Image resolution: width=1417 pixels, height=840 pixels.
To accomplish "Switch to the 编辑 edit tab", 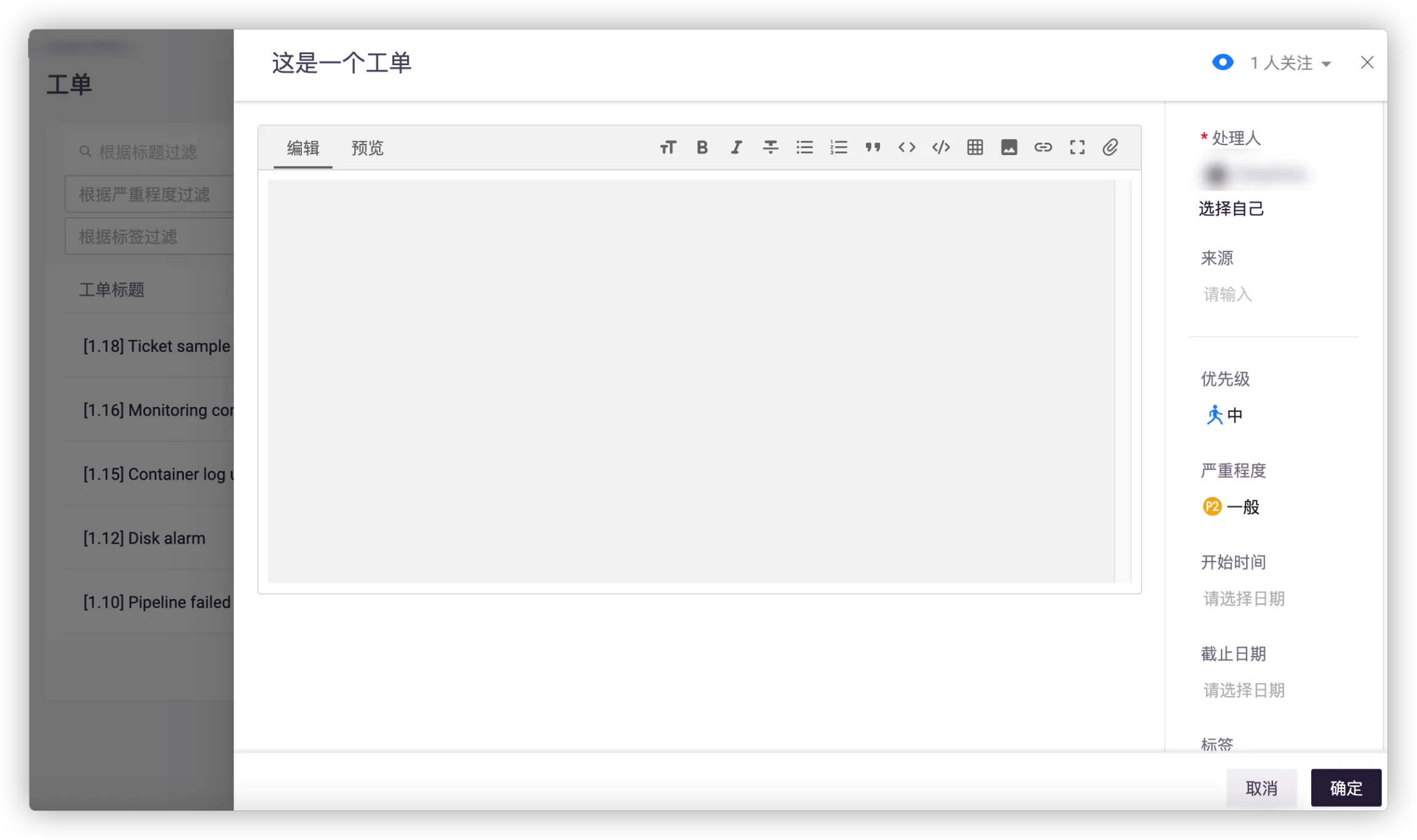I will tap(303, 148).
